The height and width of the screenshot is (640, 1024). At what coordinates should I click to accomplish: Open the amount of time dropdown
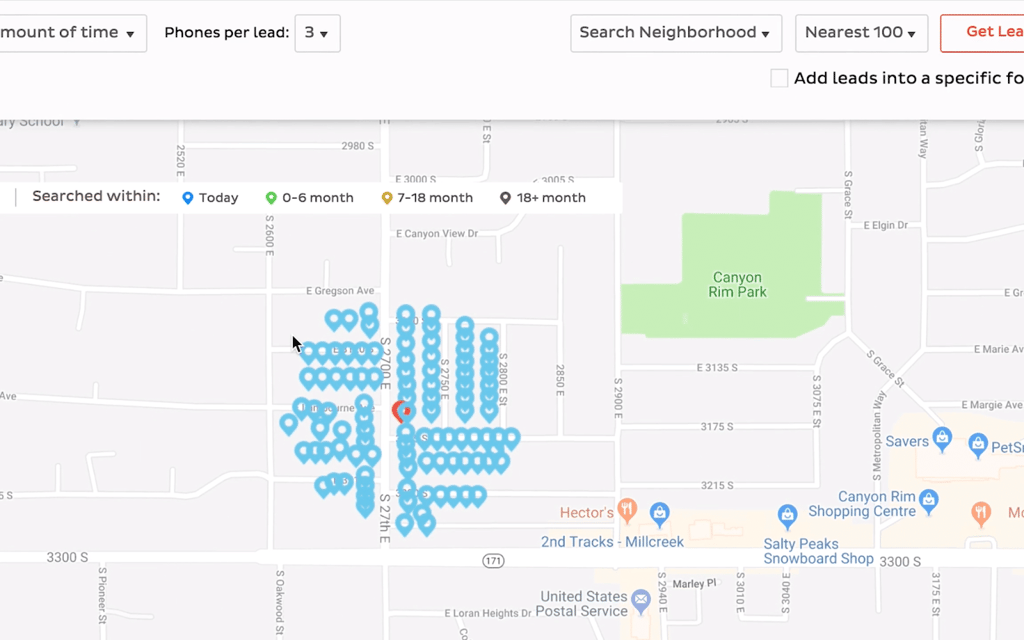70,33
